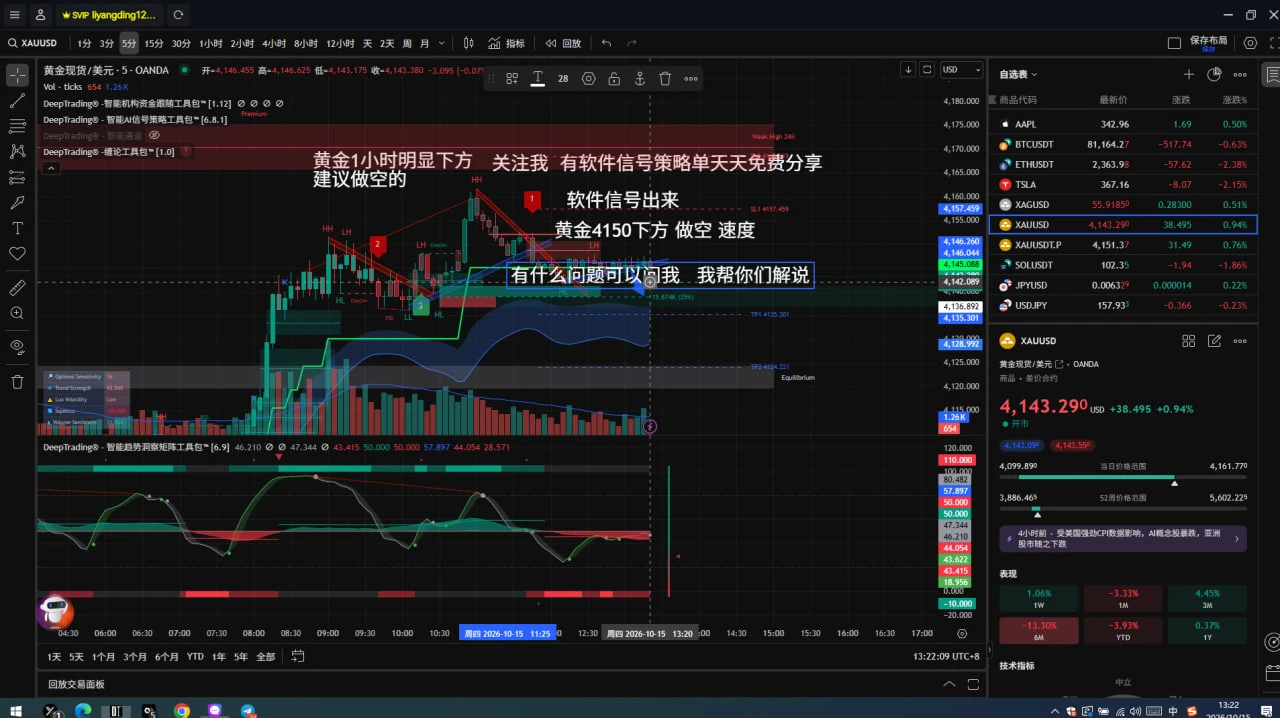Image resolution: width=1280 pixels, height=718 pixels.
Task: Select the ruler measure tool
Action: [x=17, y=288]
